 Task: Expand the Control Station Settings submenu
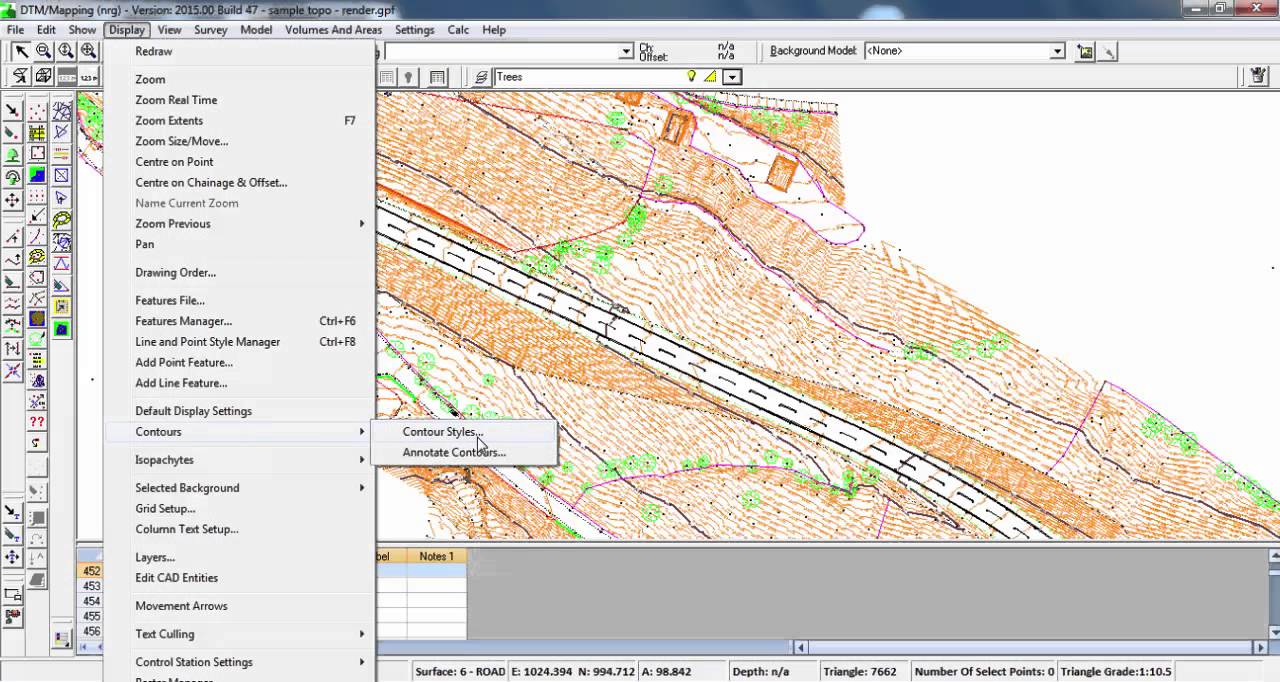[x=239, y=662]
